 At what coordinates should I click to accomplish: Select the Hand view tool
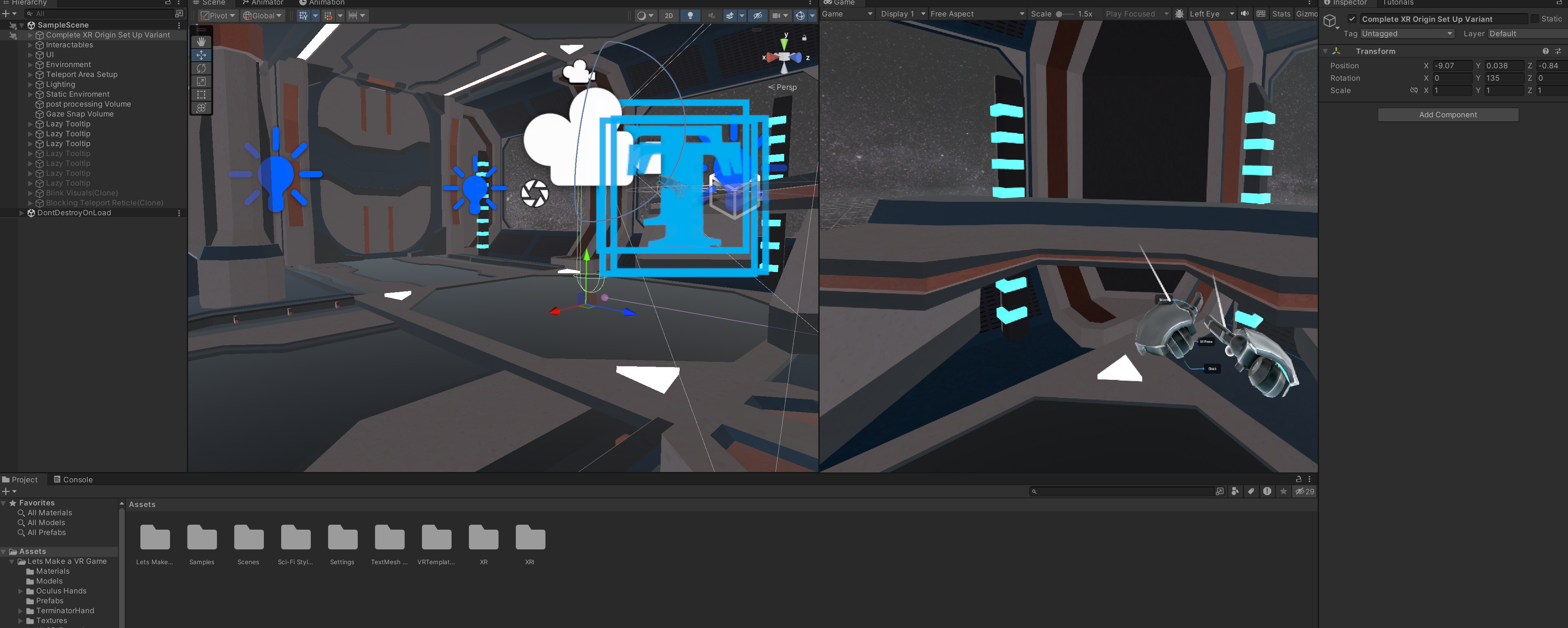[201, 42]
